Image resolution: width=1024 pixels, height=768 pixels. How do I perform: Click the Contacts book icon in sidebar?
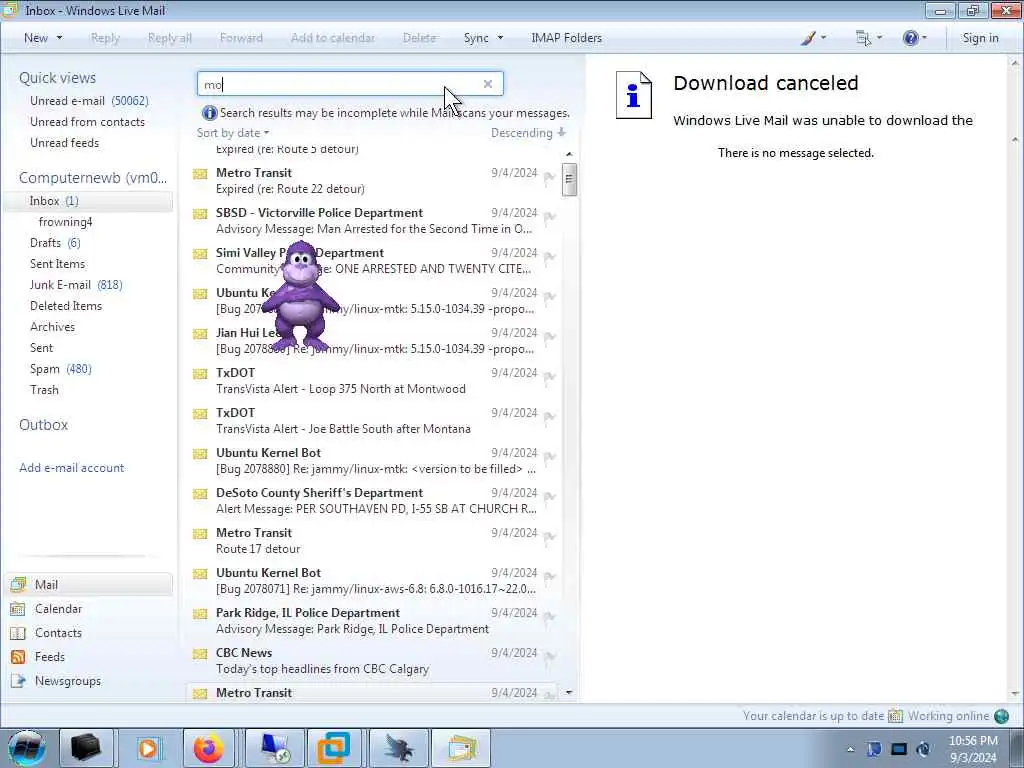tap(18, 633)
